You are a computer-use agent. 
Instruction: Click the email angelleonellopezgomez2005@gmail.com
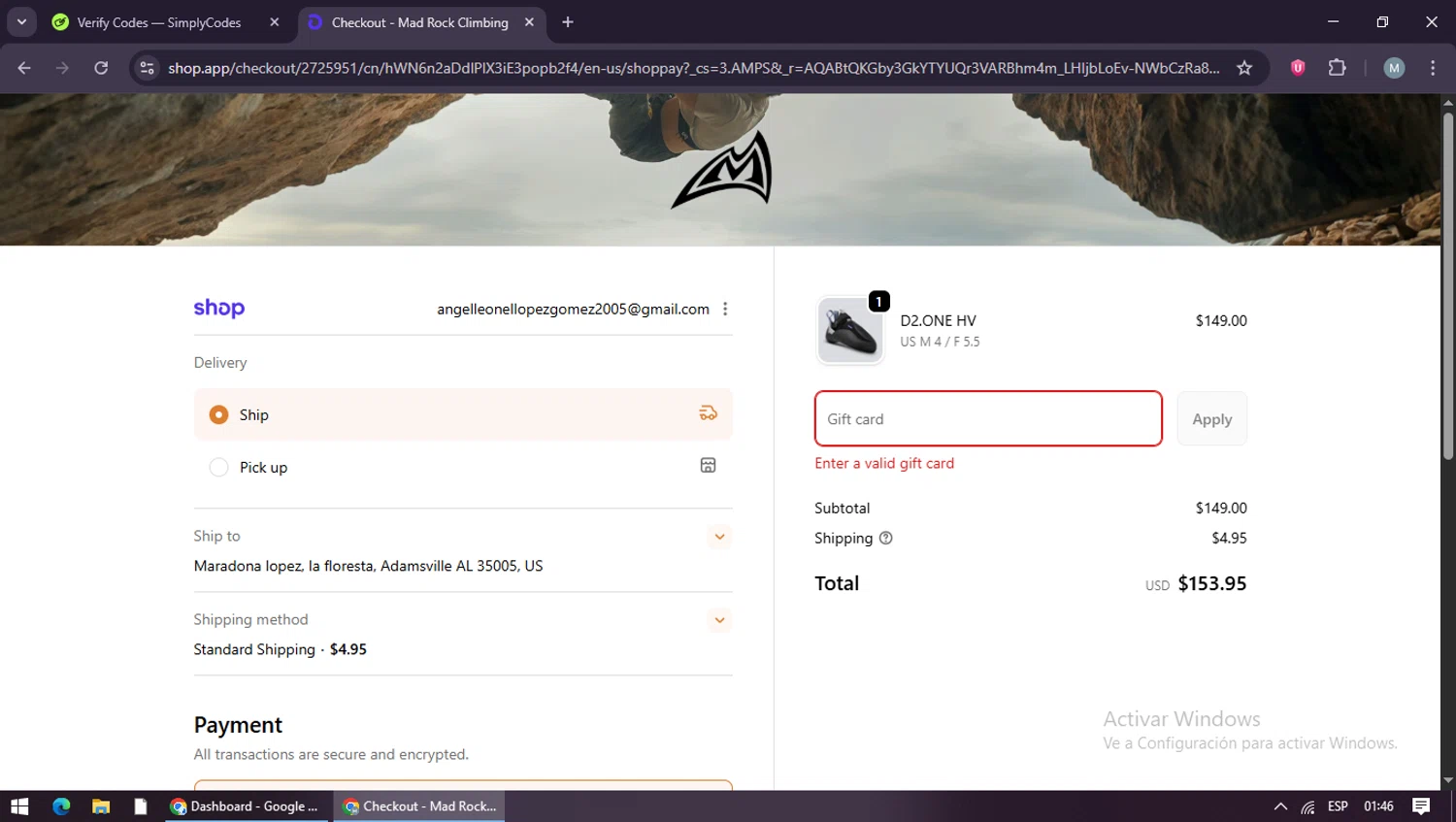click(x=573, y=309)
